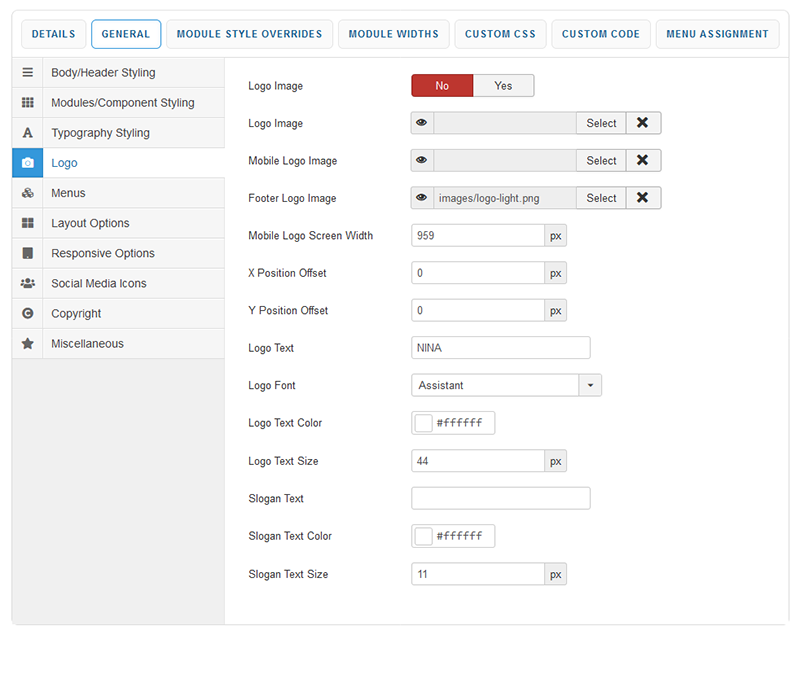Viewport: 800px width, 674px height.
Task: Clear the Footer Logo Image with X
Action: click(x=643, y=198)
